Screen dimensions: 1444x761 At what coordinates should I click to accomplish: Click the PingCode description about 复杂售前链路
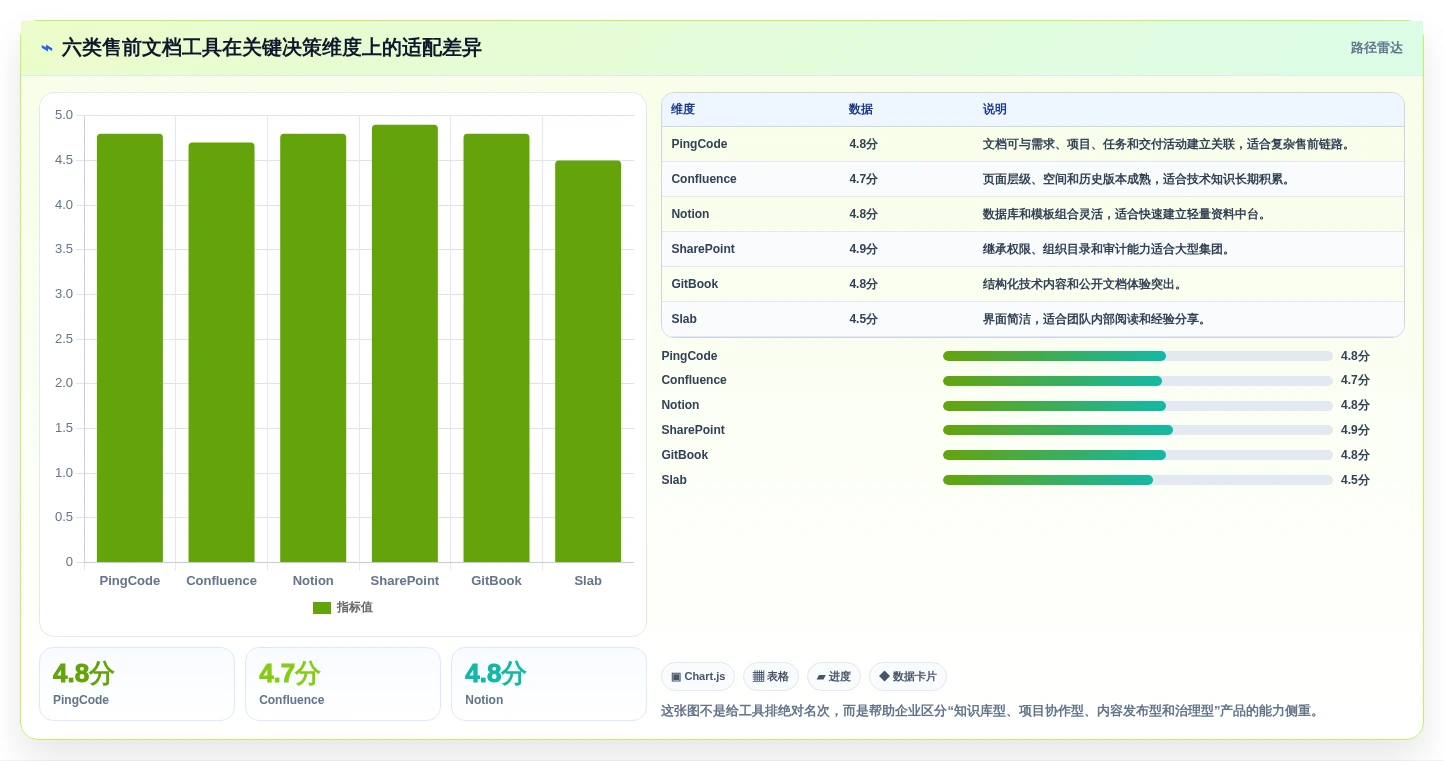[1168, 144]
